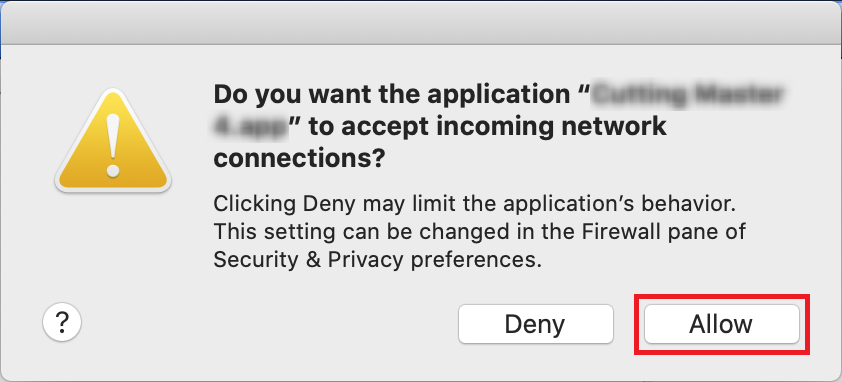This screenshot has width=842, height=382.
Task: Click "Security & Privacy preferences" text
Action: tap(376, 261)
